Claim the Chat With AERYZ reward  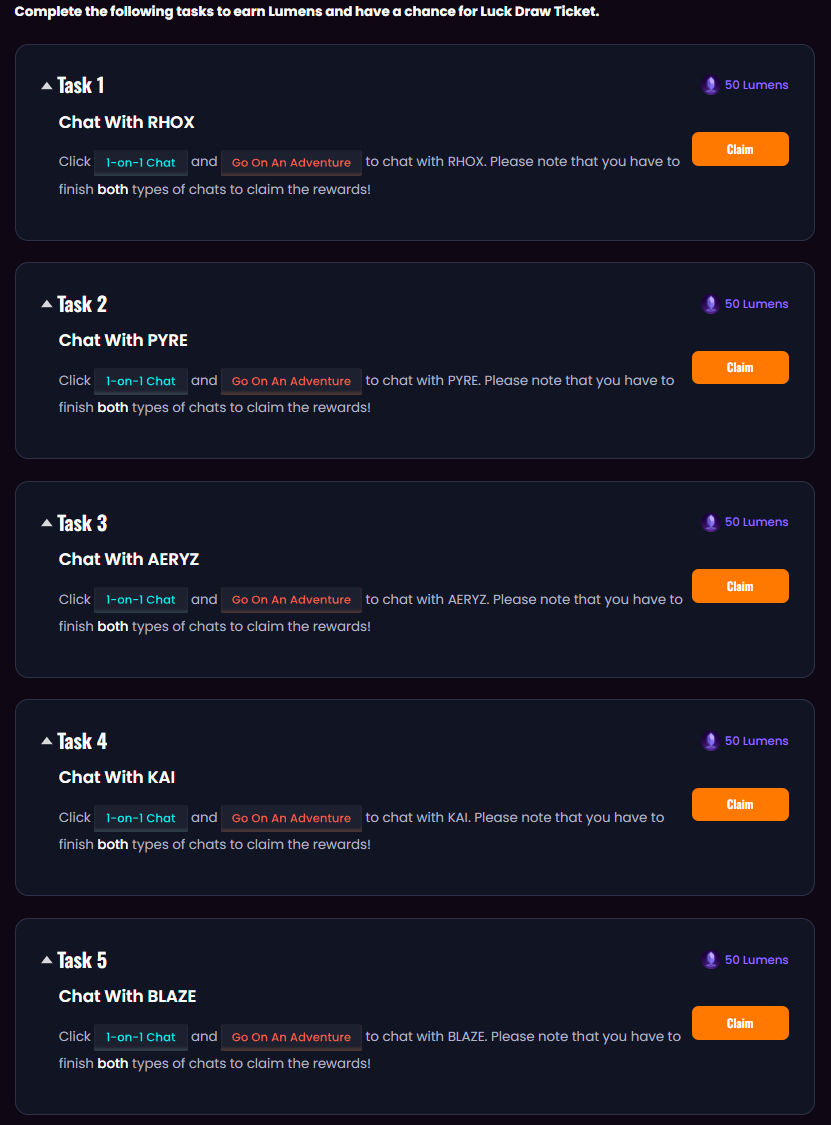tap(740, 586)
